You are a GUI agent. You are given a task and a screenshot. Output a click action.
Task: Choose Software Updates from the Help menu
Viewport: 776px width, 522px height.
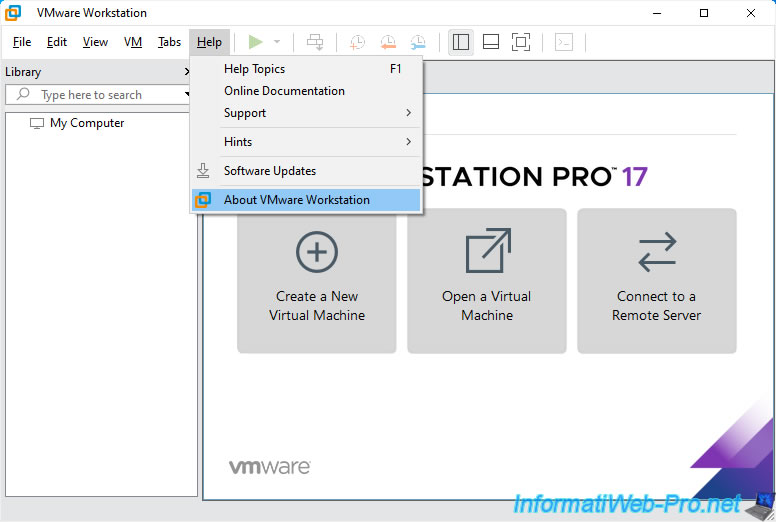(270, 171)
